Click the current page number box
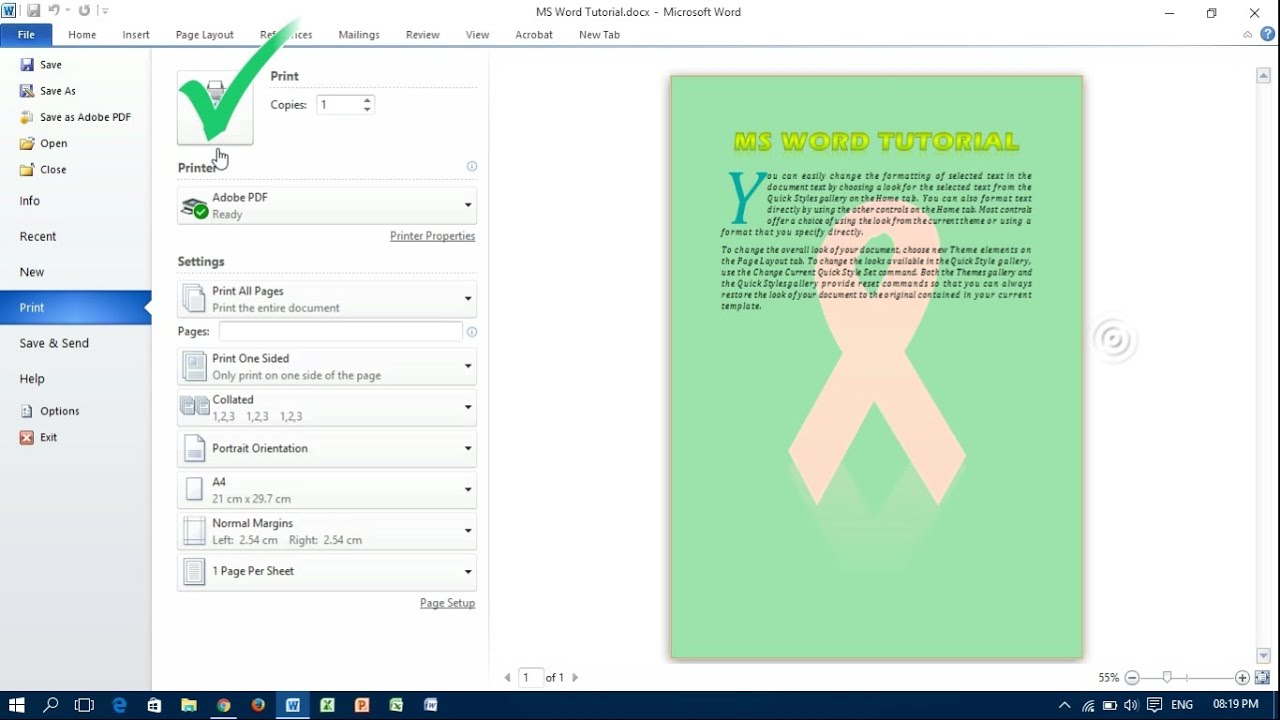The image size is (1280, 720). 531,677
